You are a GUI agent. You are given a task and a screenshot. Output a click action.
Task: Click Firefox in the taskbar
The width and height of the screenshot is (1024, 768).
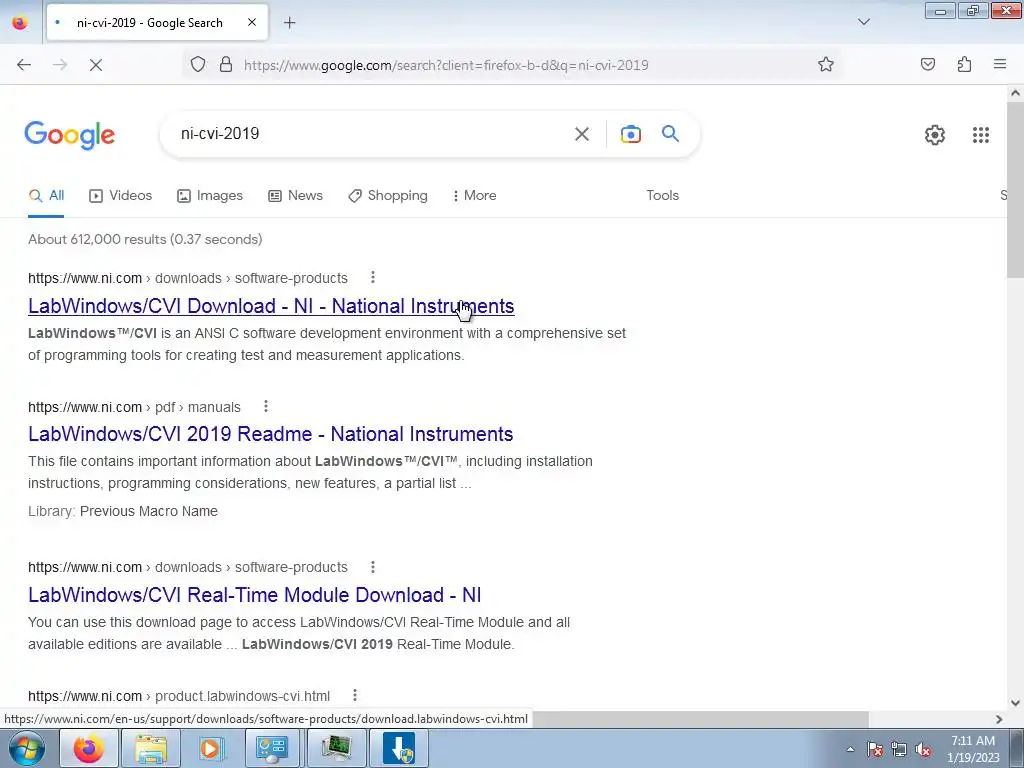(89, 748)
